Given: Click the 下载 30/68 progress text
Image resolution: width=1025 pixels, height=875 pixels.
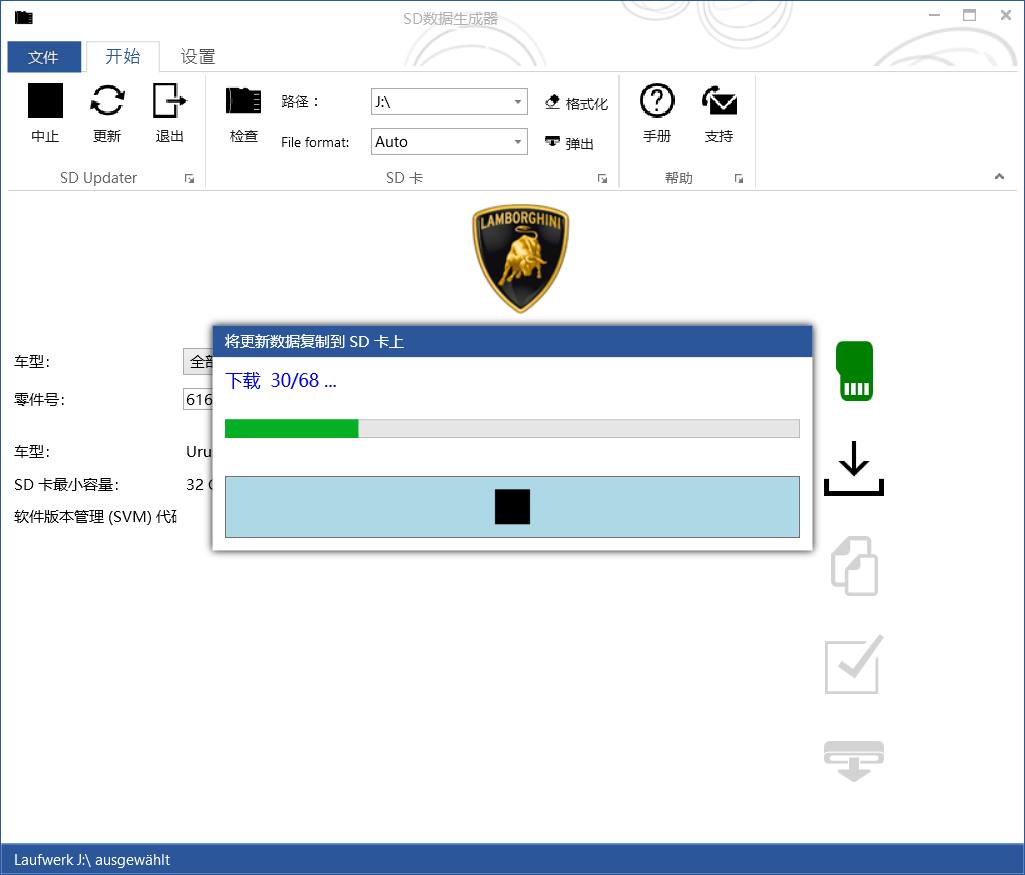Looking at the screenshot, I should [x=280, y=380].
